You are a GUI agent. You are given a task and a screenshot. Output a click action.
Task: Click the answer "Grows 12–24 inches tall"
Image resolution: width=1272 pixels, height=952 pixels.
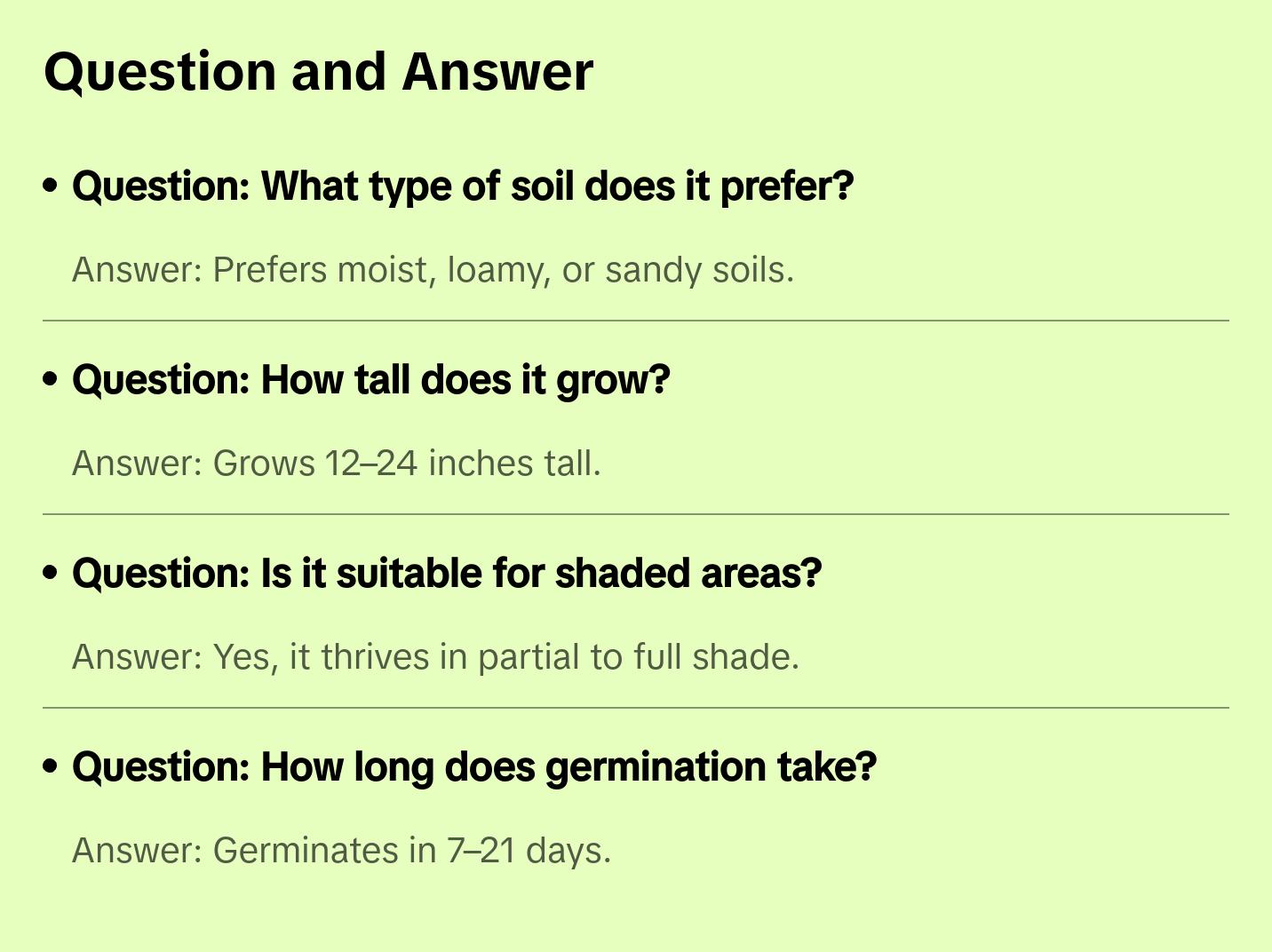pos(336,464)
